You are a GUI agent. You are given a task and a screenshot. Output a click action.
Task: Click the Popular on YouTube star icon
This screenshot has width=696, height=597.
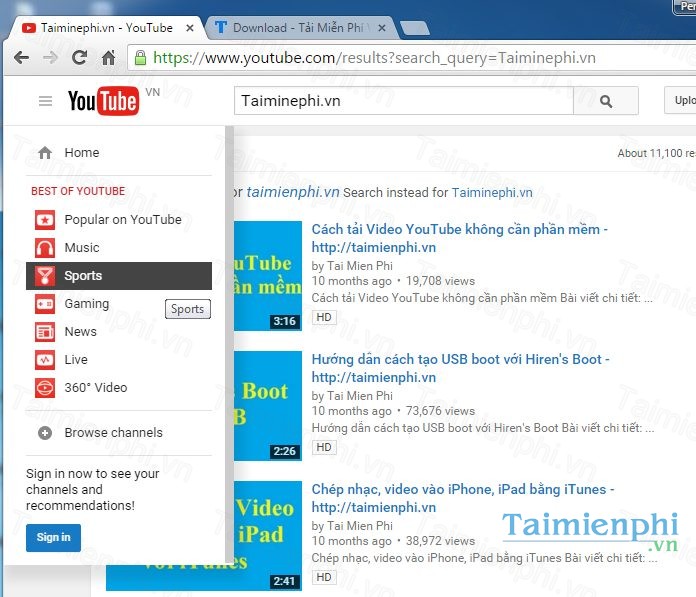pos(45,220)
